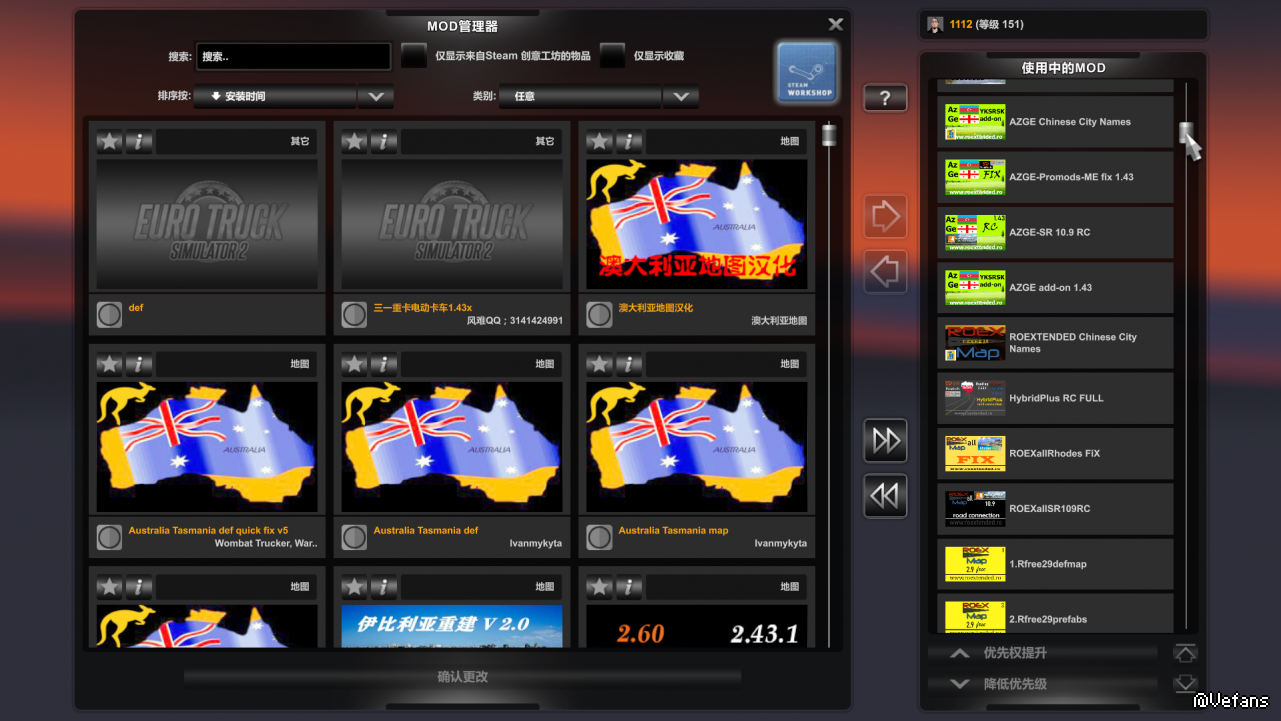The height and width of the screenshot is (721, 1281).
Task: Select 'ROEXallRhodes FiX' in active list
Action: [x=1055, y=454]
